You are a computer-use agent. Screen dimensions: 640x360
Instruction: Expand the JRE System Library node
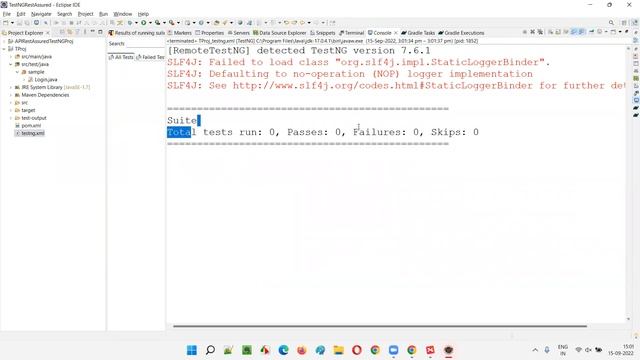click(x=11, y=87)
